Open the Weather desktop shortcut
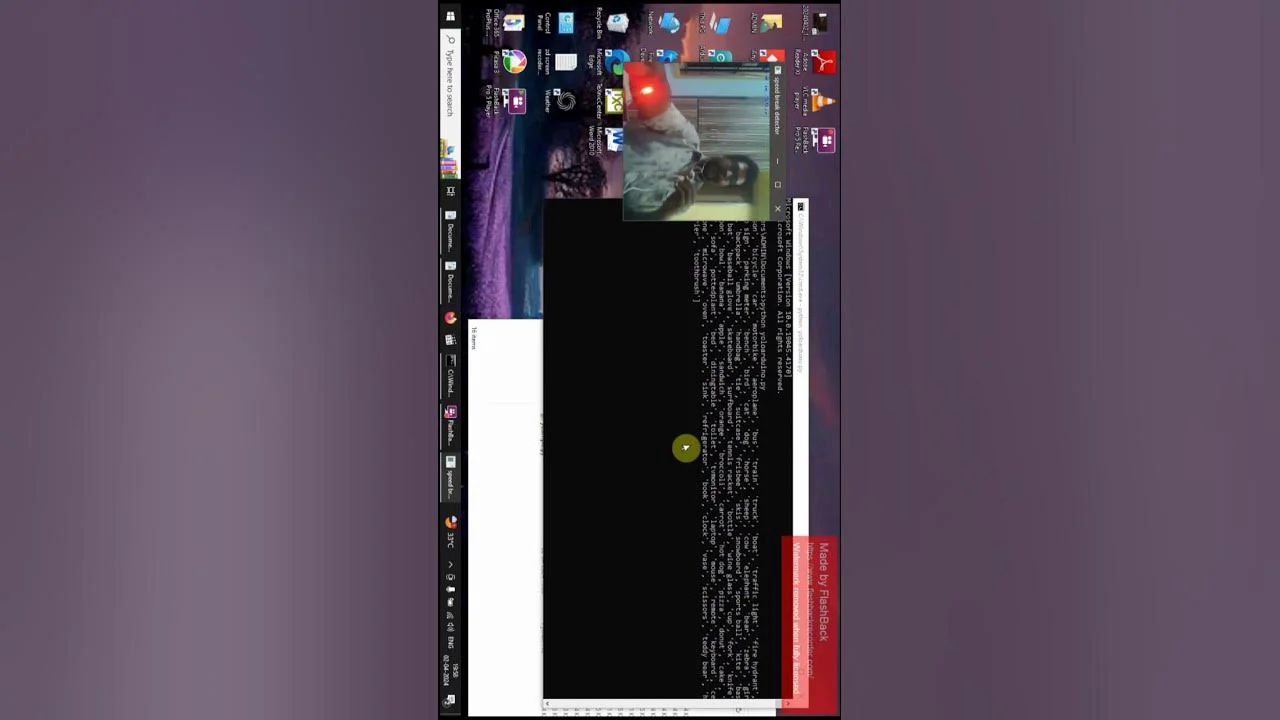The image size is (1280, 720). [x=560, y=102]
